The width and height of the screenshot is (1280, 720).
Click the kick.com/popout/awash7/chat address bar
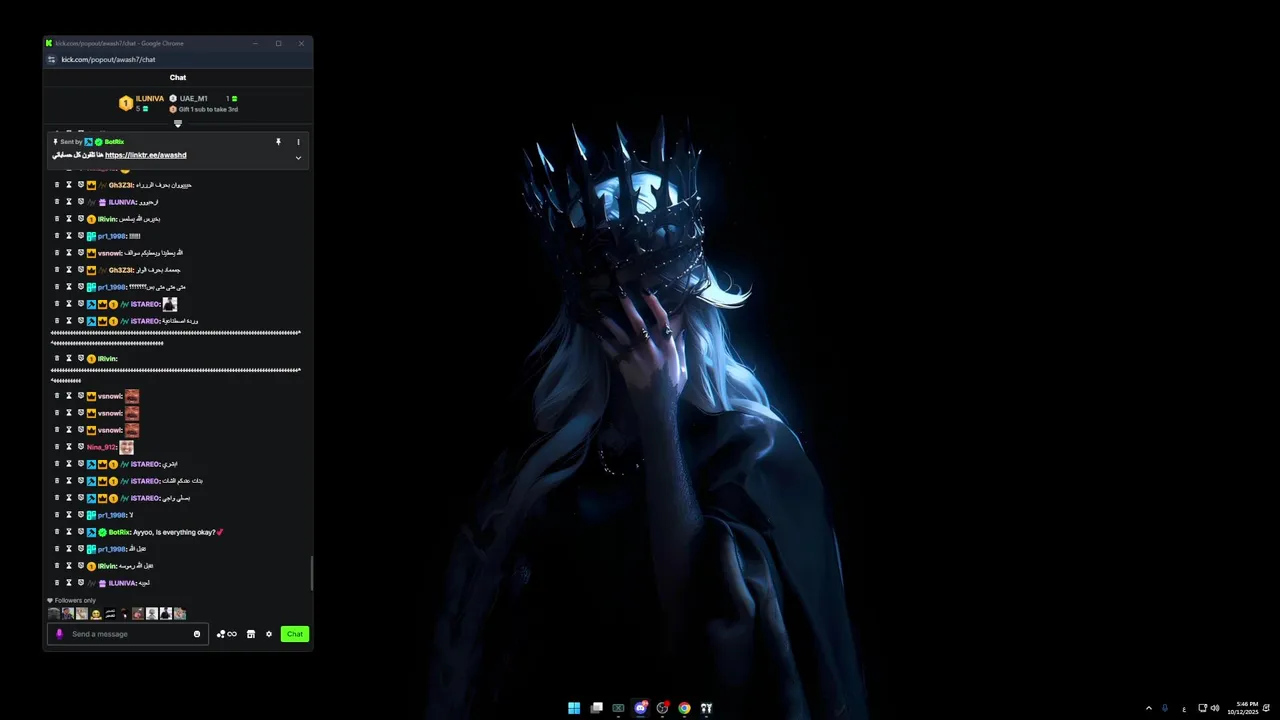click(108, 60)
